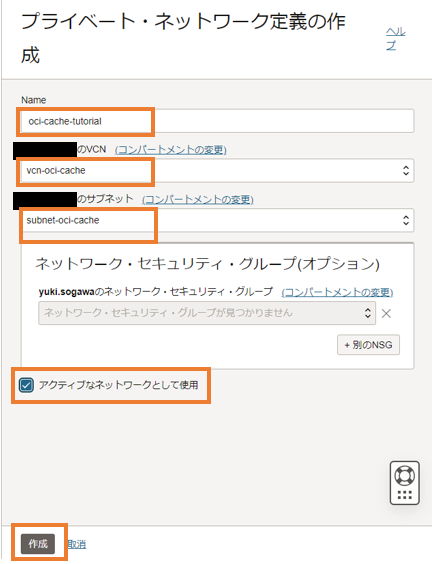Remove NSG row with X icon
434x564 pixels.
click(386, 314)
